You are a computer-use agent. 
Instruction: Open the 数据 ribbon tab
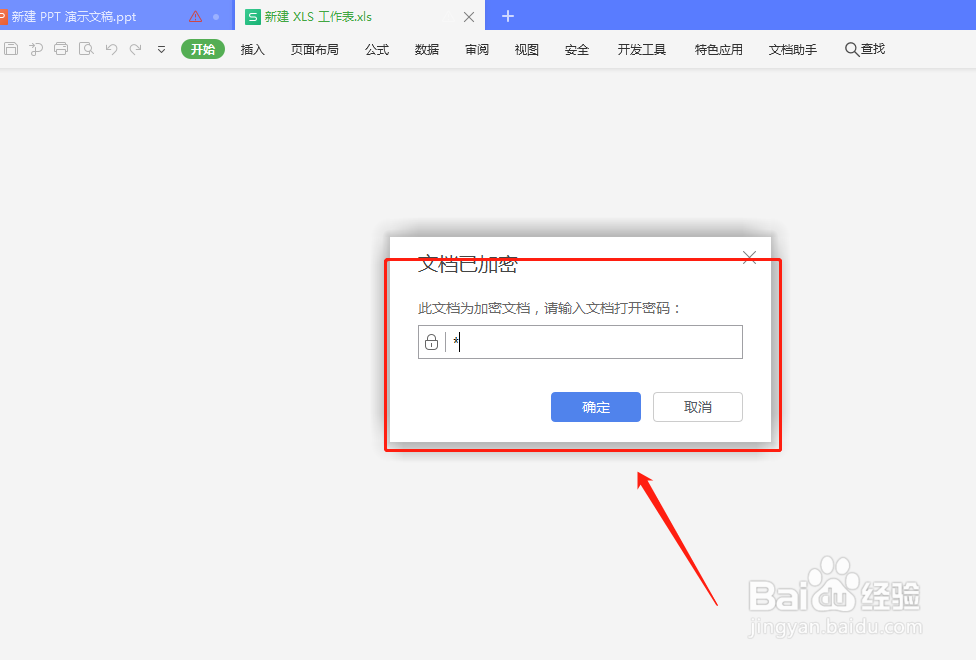pyautogui.click(x=427, y=49)
